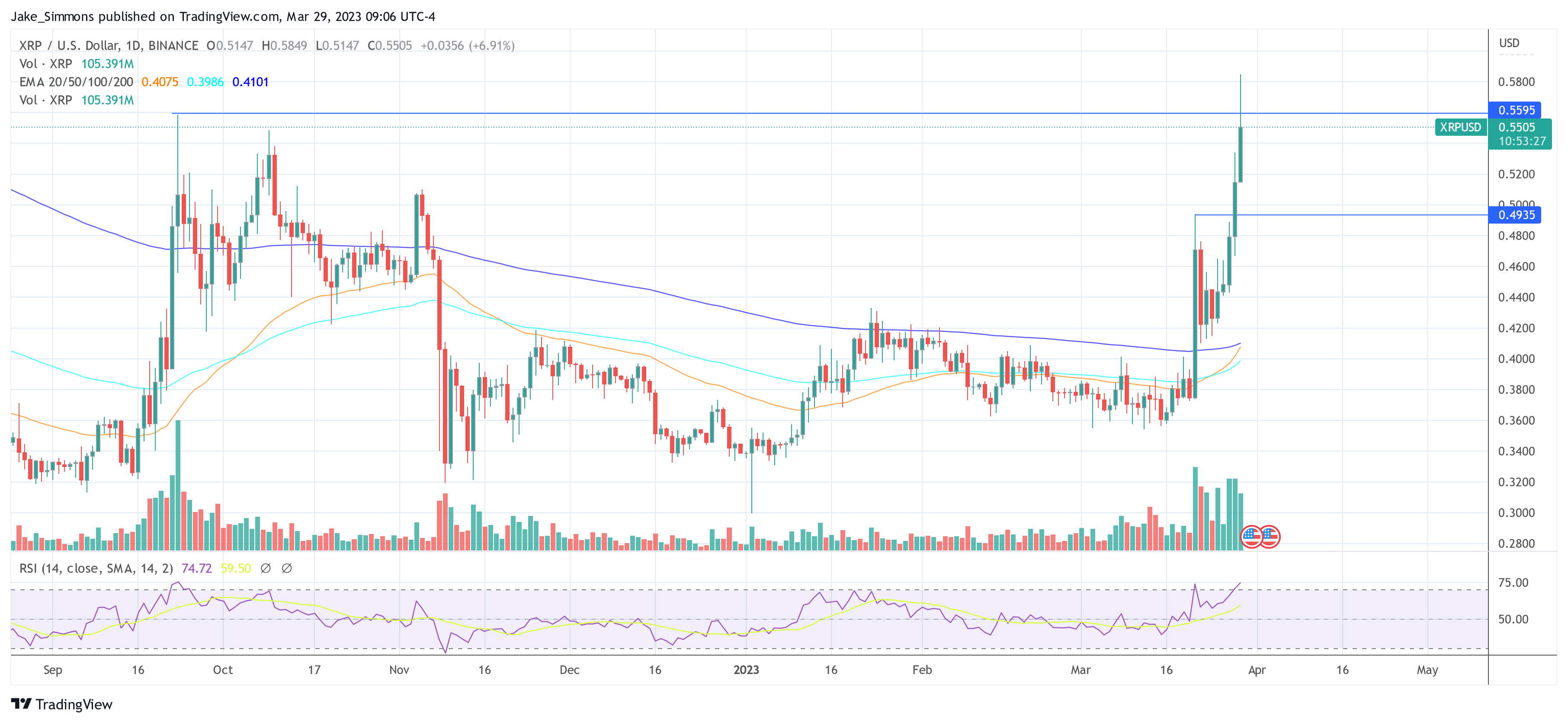Click the Feb label on the time axis

[x=922, y=670]
